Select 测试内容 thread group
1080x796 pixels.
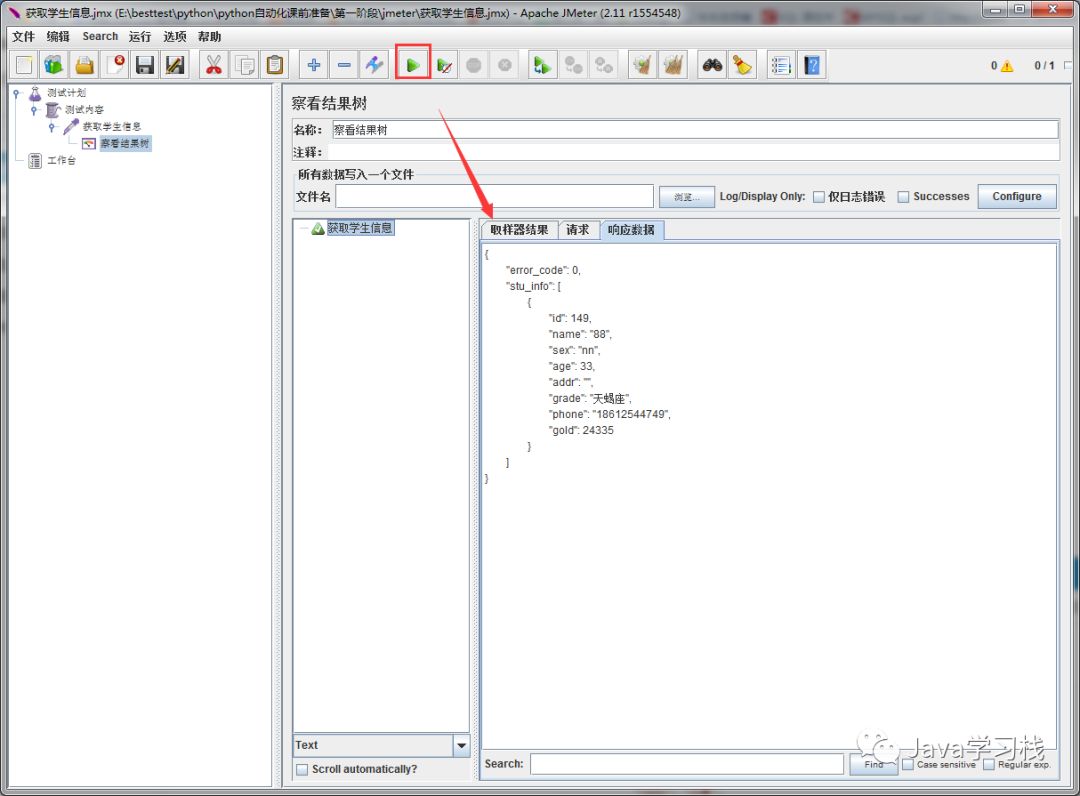(x=84, y=110)
